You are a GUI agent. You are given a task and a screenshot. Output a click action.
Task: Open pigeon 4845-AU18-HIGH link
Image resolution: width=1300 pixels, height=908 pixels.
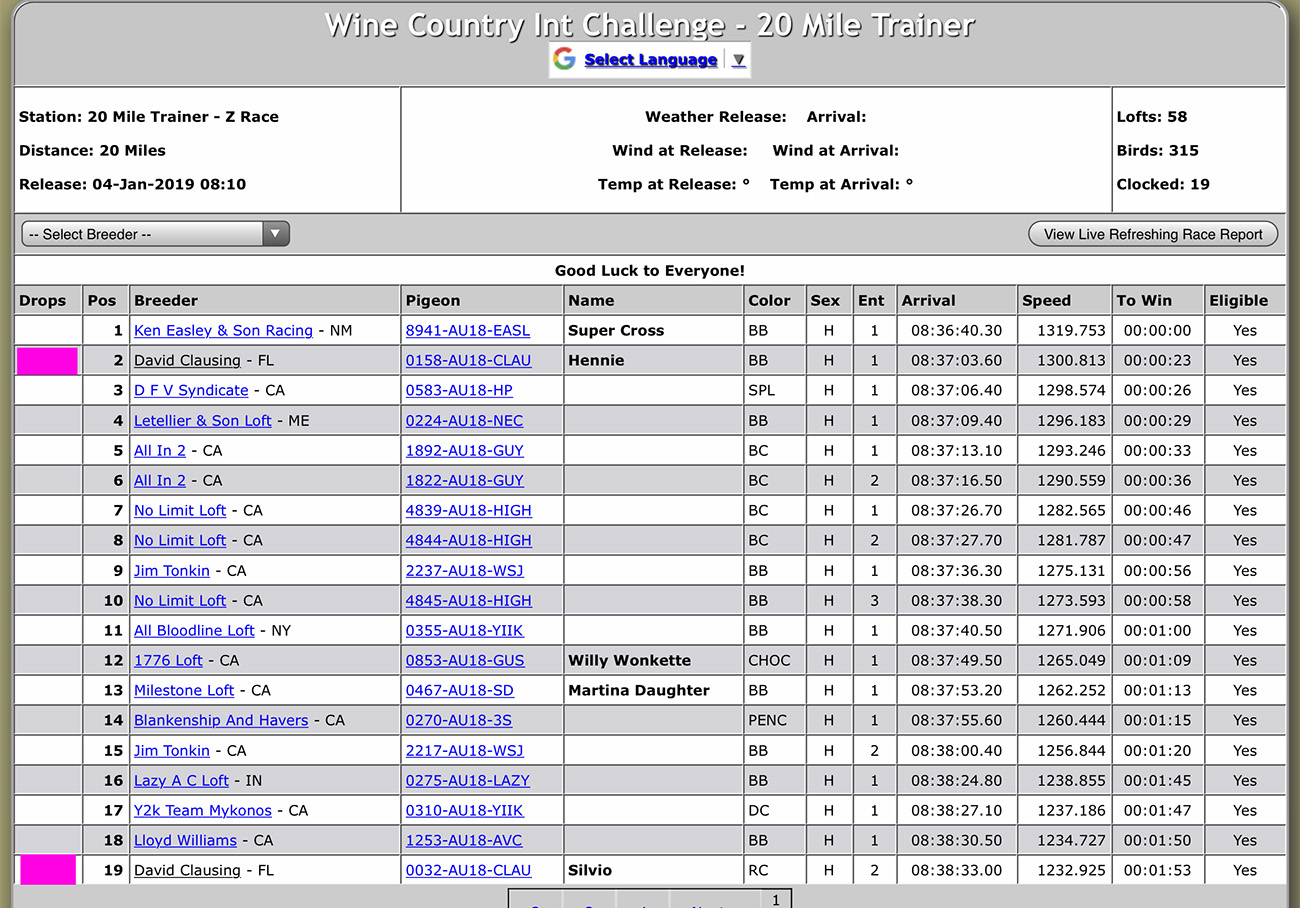(x=468, y=601)
